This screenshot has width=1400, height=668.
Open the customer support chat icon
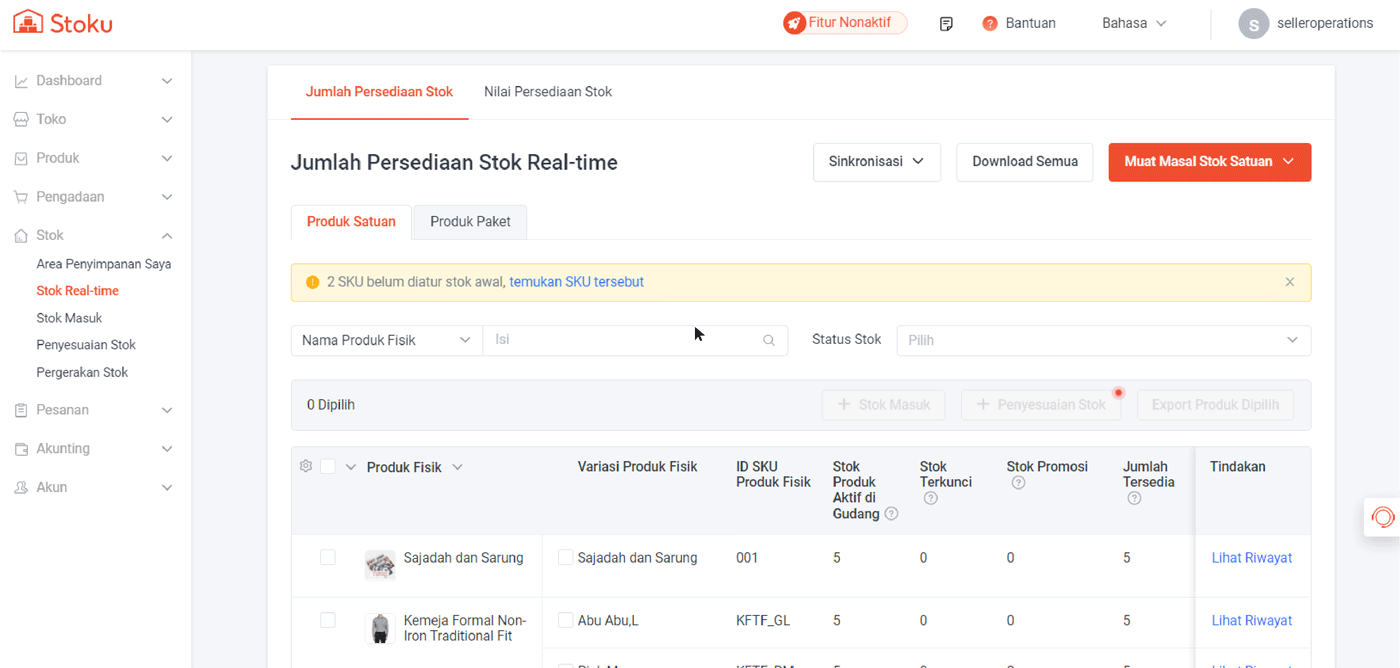point(1382,517)
